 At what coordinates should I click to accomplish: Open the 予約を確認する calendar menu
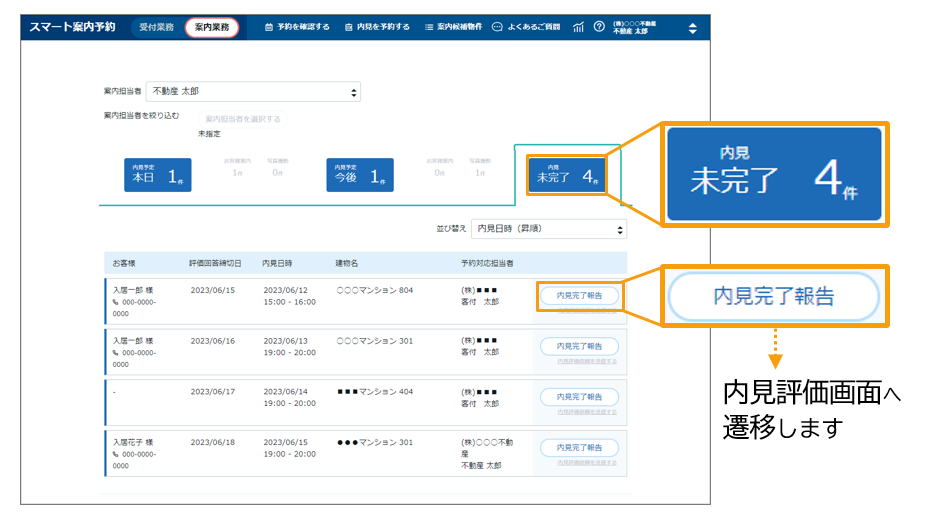point(296,27)
